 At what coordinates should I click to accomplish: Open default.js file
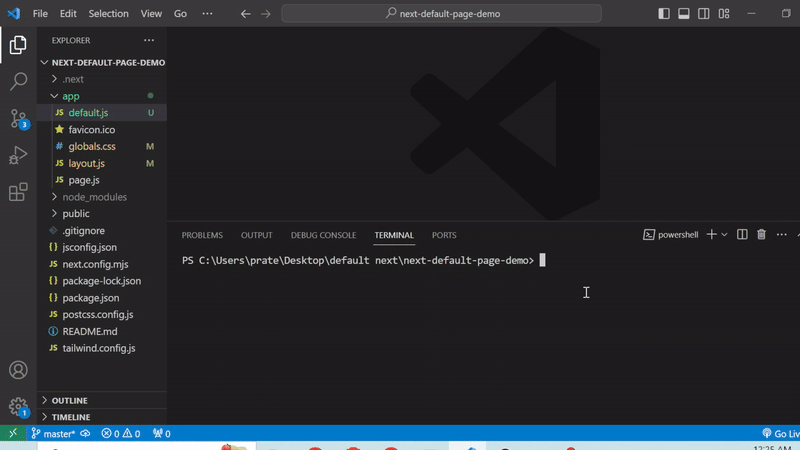[x=102, y=113]
